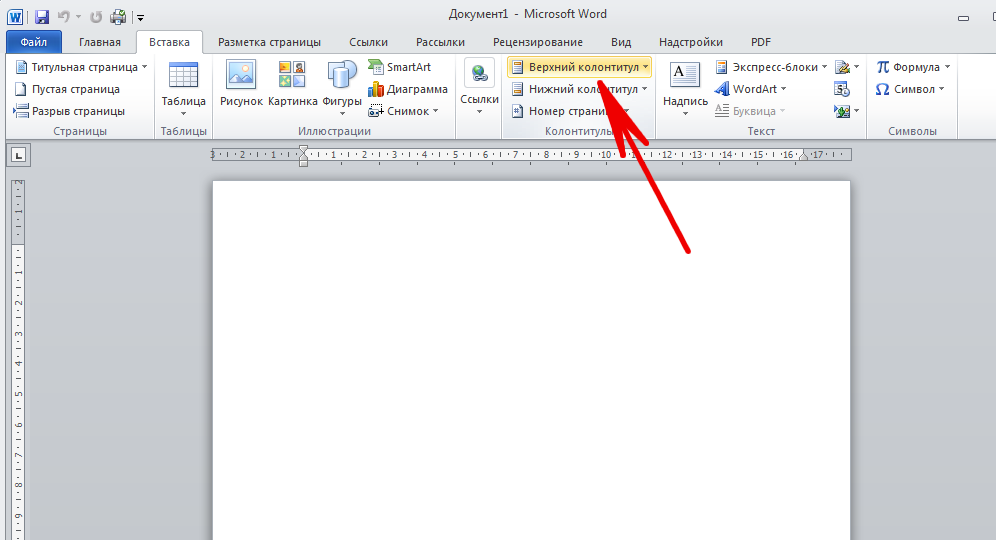Click the Save floppy disk icon

point(42,17)
